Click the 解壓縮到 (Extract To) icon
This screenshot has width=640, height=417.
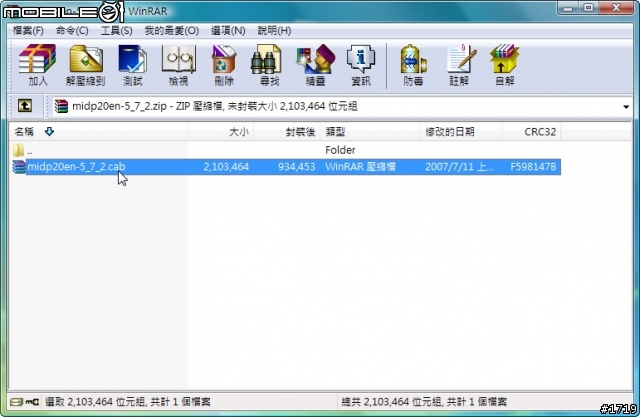(86, 65)
